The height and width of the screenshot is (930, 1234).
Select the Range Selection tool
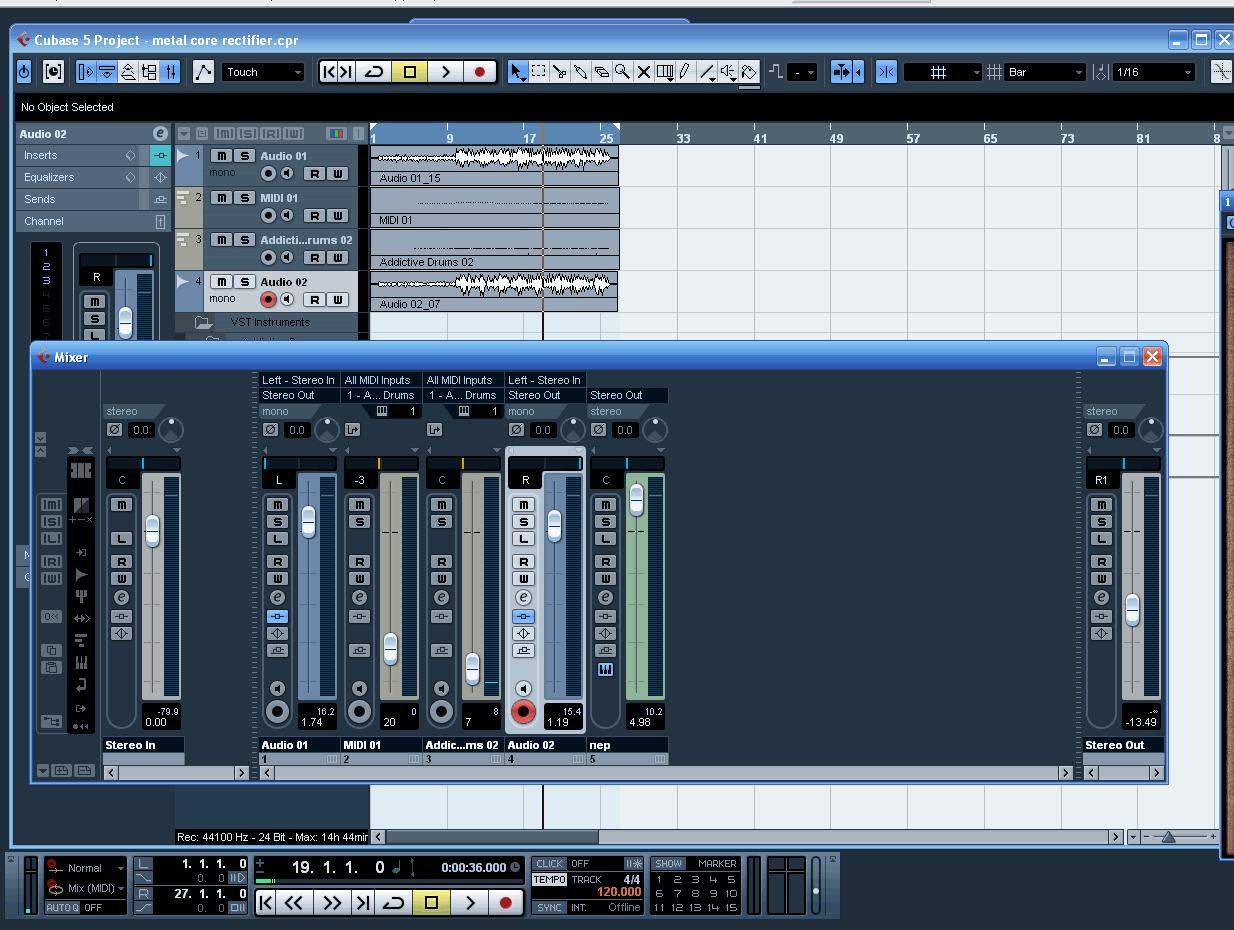tap(539, 72)
